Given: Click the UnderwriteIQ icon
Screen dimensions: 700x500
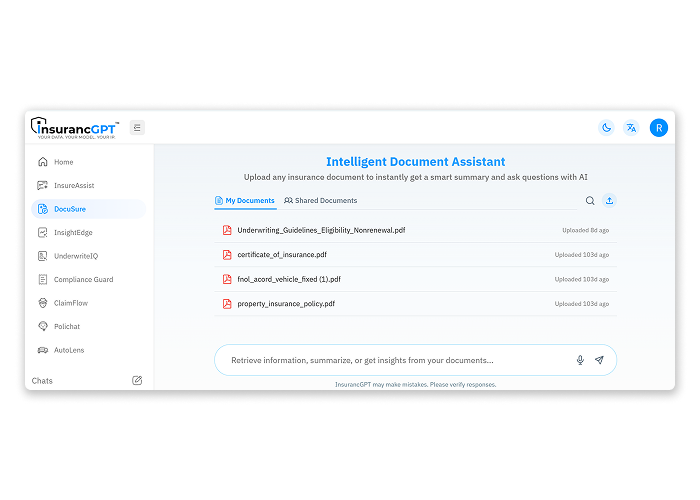Looking at the screenshot, I should [43, 256].
